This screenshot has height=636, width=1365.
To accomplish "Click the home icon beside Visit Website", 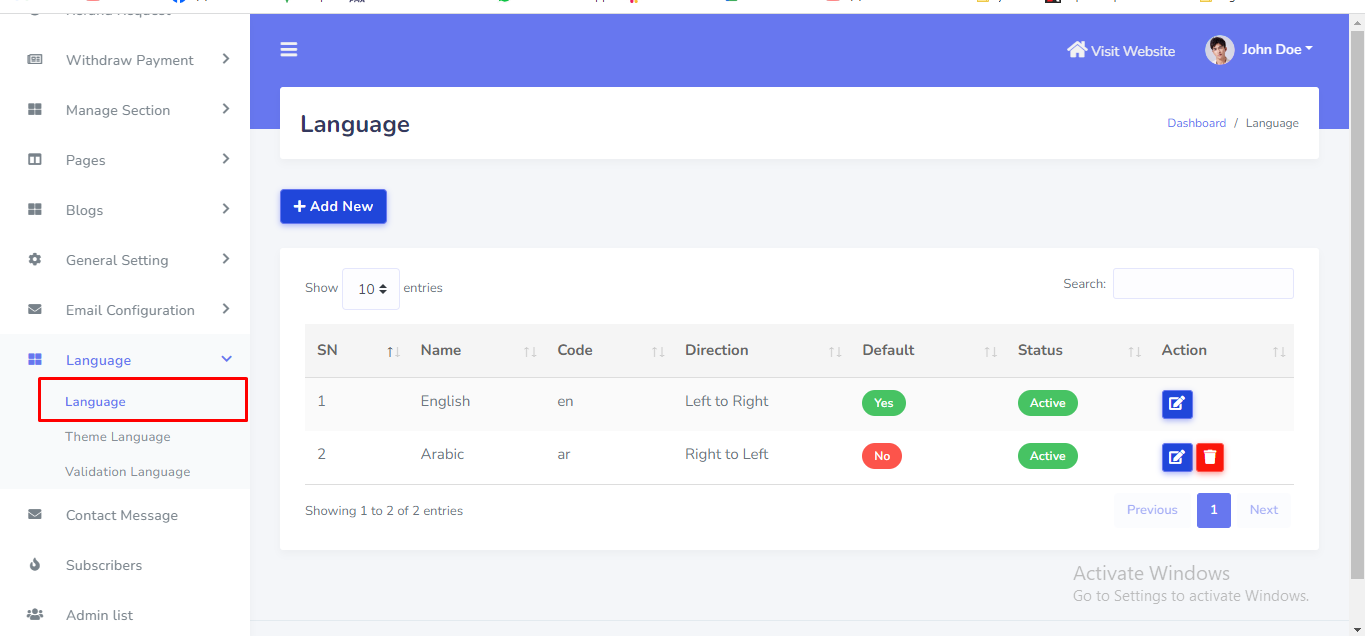I will 1076,50.
